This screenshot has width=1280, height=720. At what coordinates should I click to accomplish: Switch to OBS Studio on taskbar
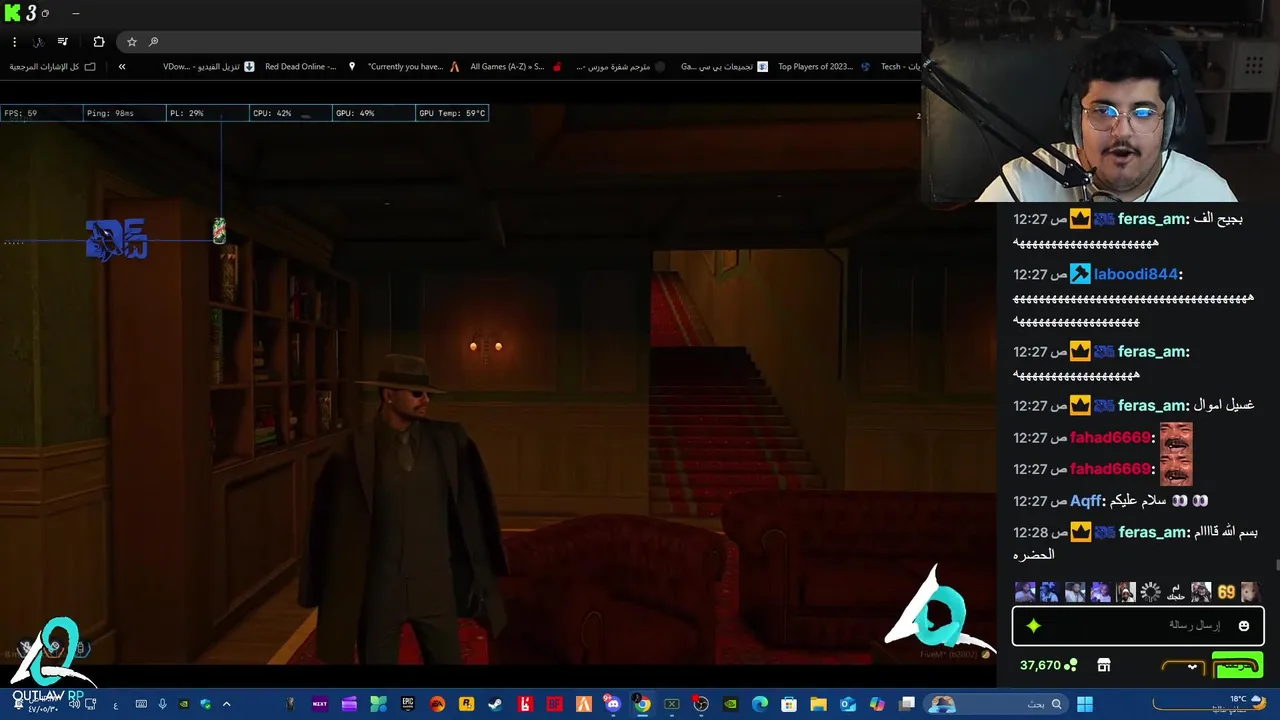701,704
